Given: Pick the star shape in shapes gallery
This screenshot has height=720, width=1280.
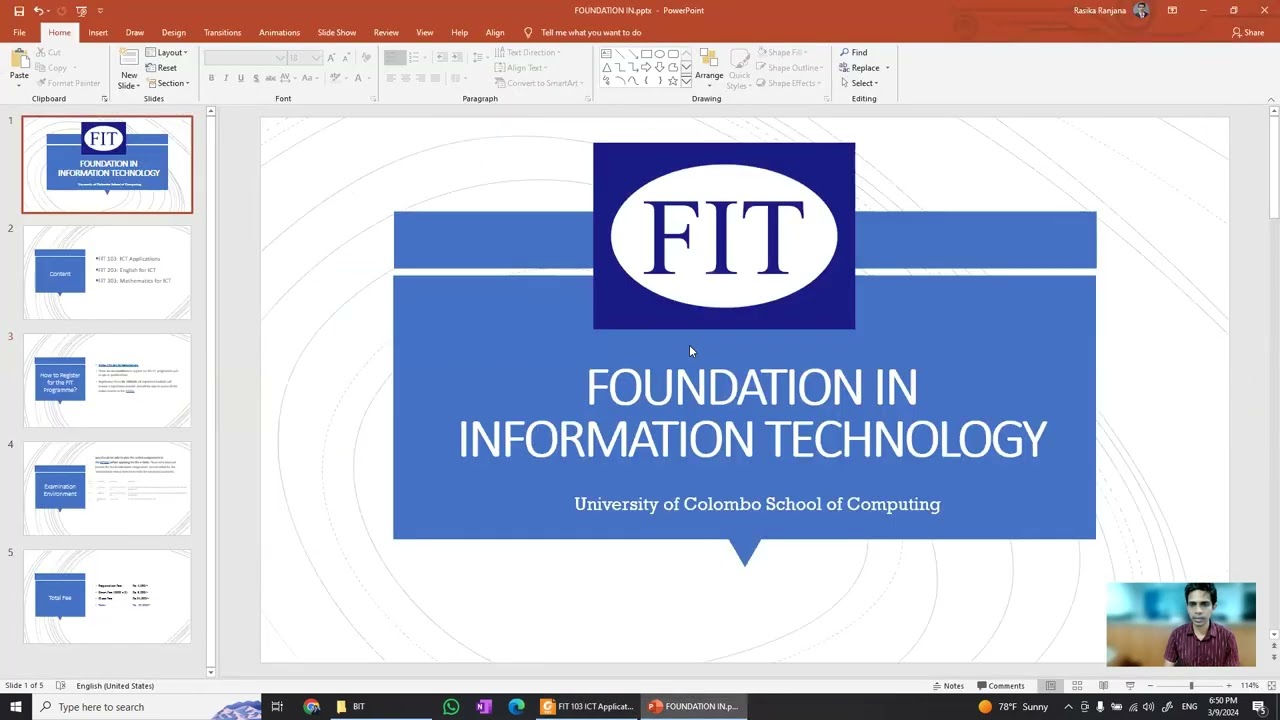Looking at the screenshot, I should tap(673, 80).
